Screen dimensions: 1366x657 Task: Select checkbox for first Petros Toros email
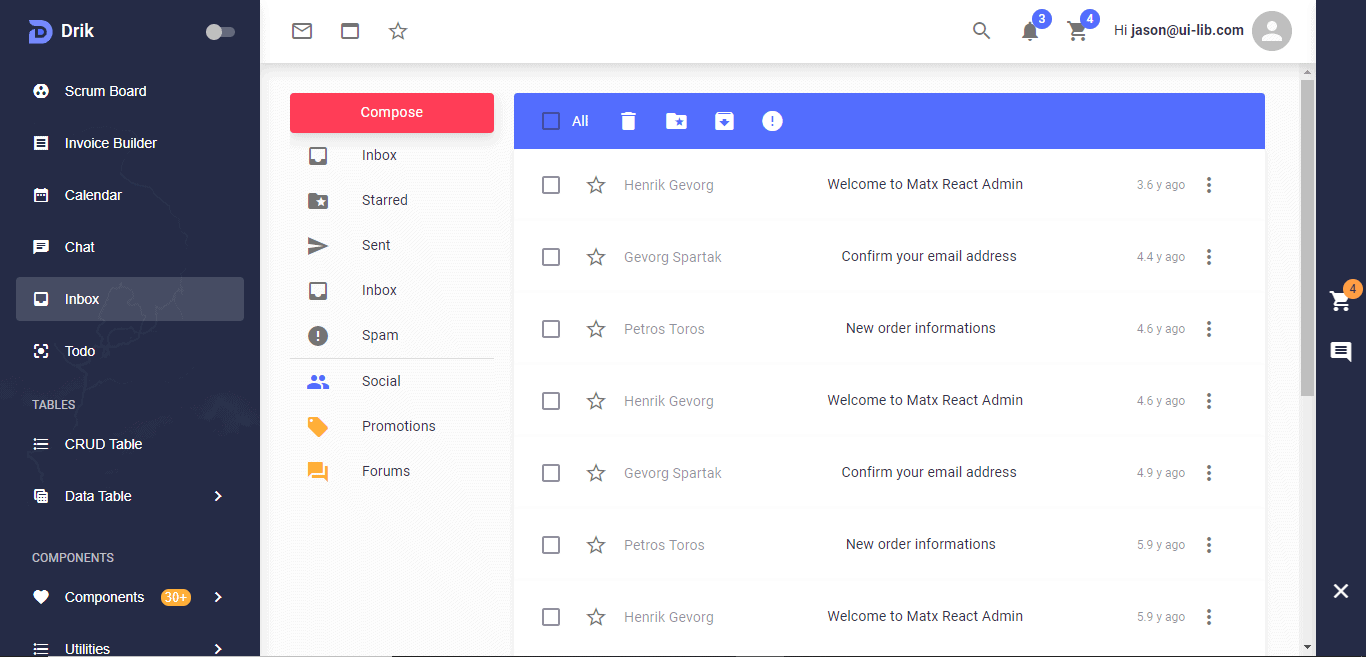click(551, 329)
